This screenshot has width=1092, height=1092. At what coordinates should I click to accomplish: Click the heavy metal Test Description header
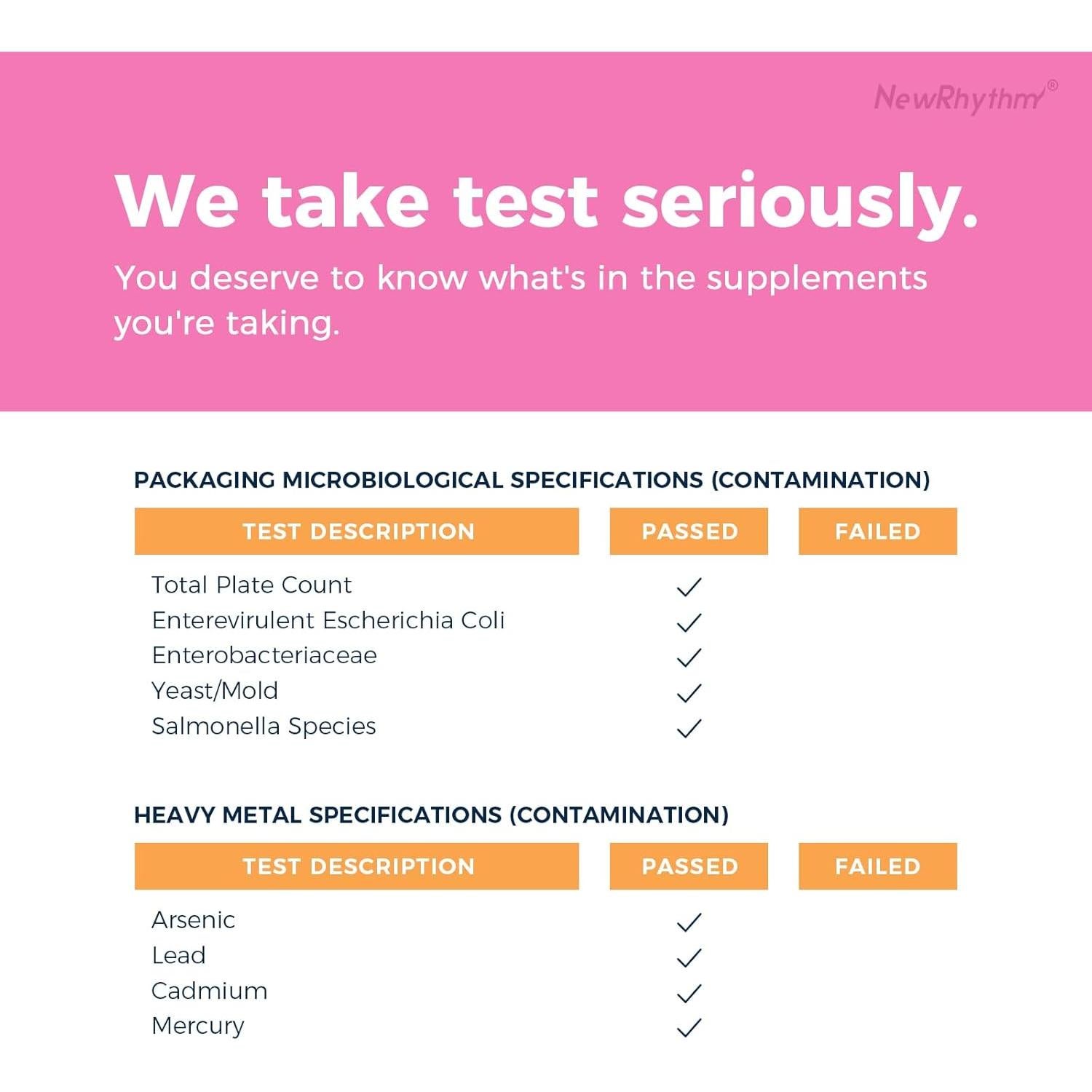pyautogui.click(x=357, y=866)
